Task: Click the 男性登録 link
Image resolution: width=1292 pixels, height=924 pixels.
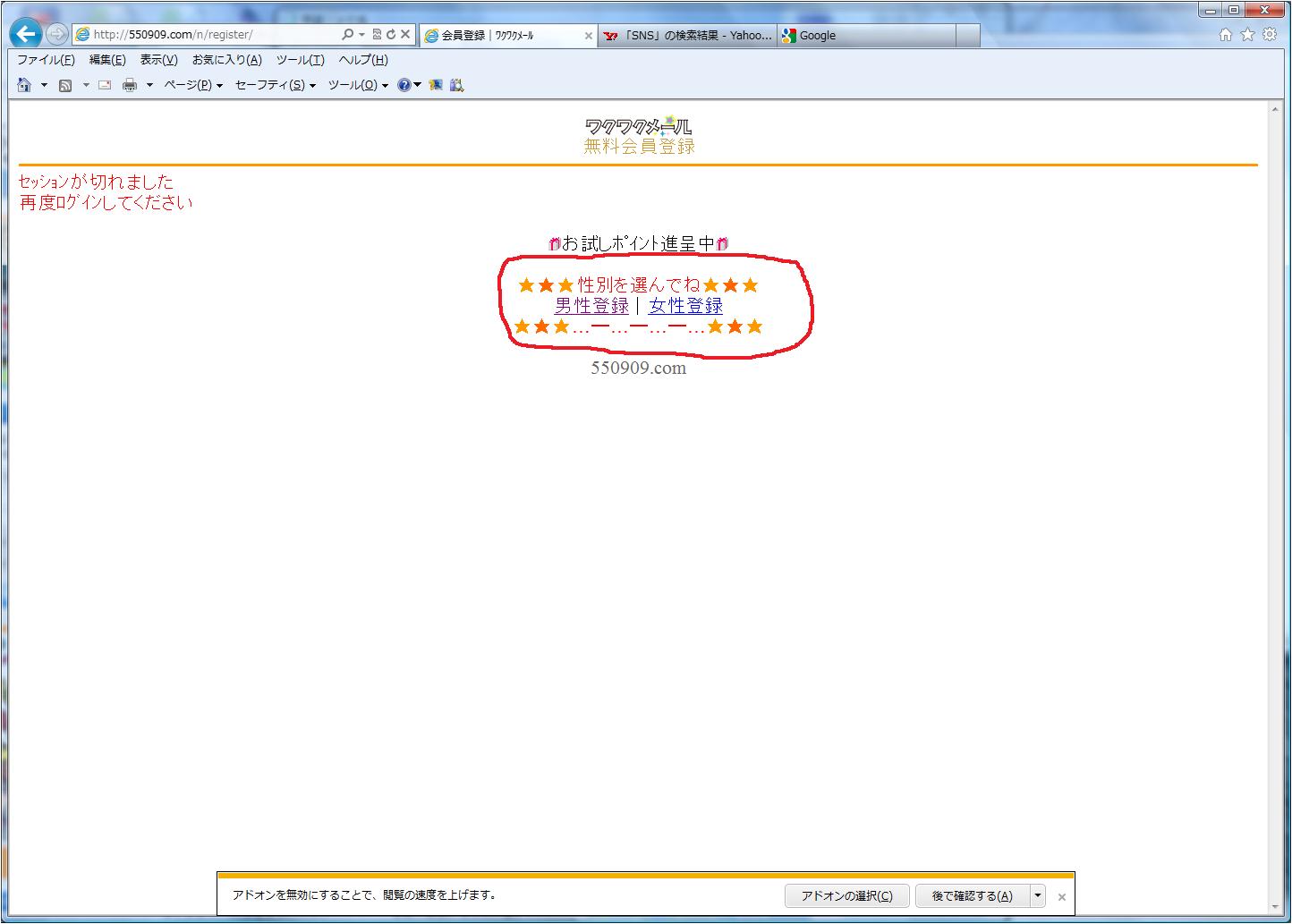Action: click(x=591, y=306)
